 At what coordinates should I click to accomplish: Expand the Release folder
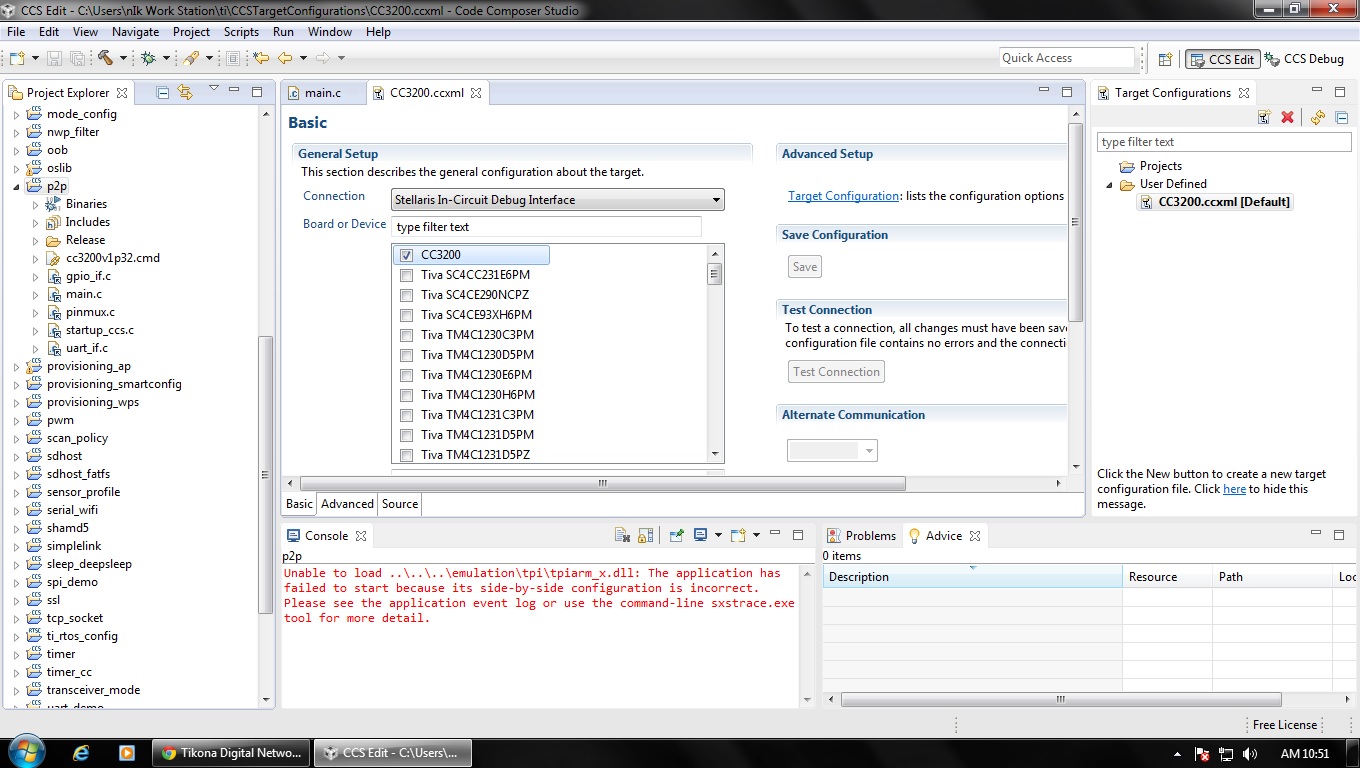(x=35, y=240)
